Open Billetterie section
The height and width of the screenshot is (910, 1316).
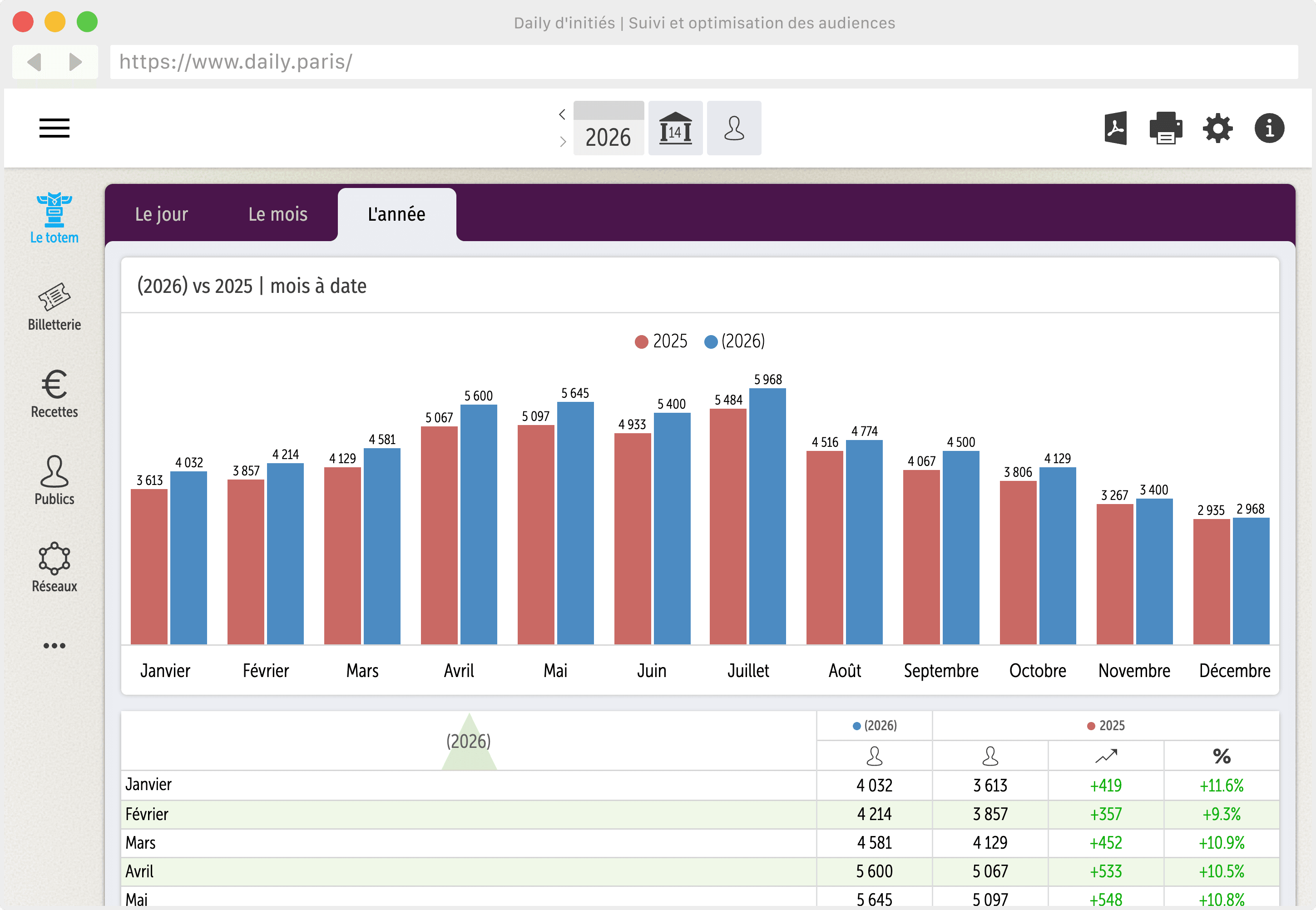54,307
